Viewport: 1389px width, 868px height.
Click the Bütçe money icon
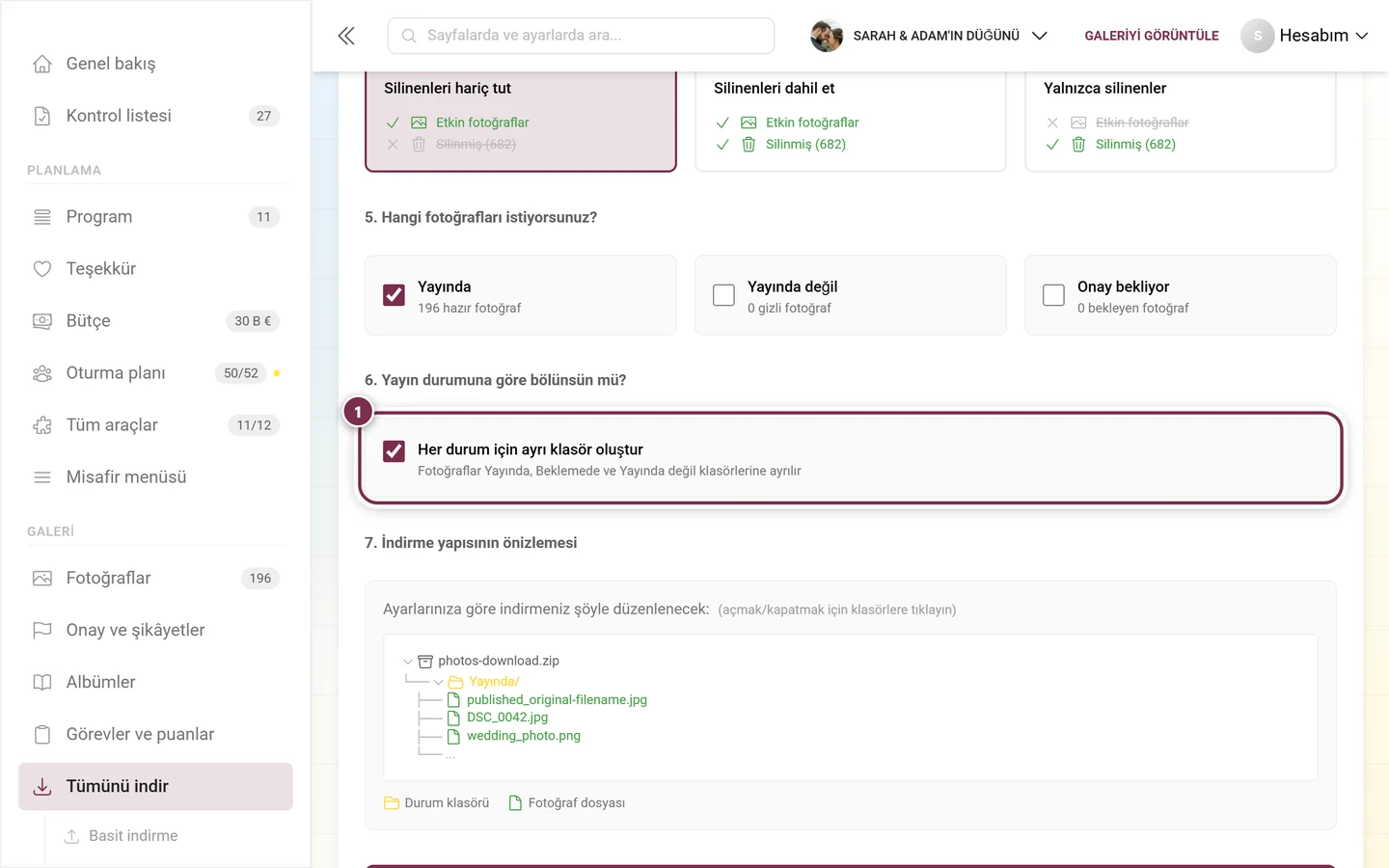pyautogui.click(x=42, y=321)
